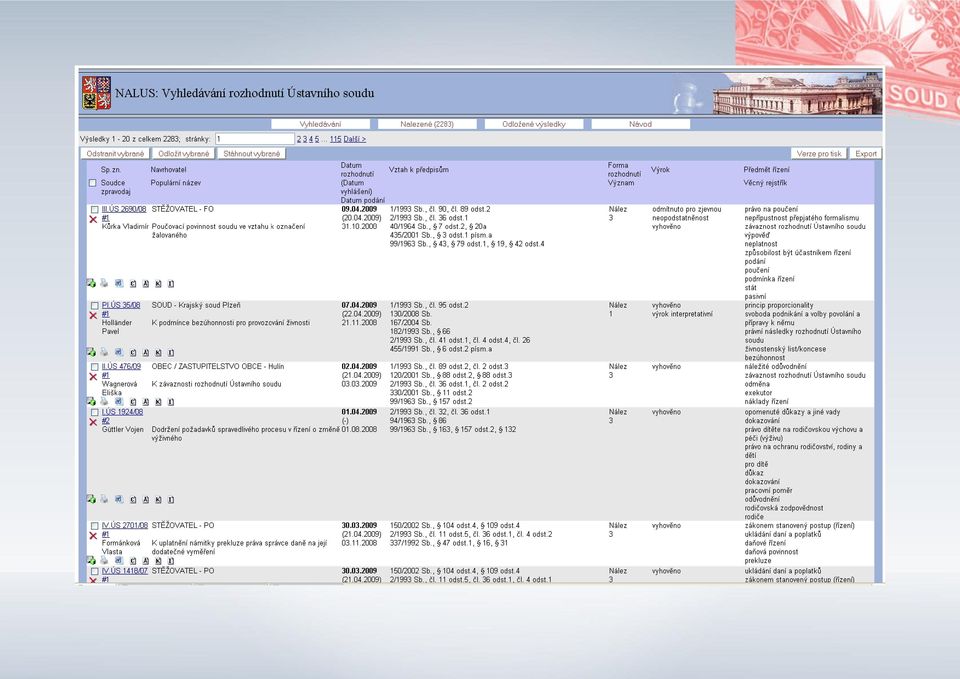
Task: Check the box for Pl.ÚS 35/08
Action: 94,306
